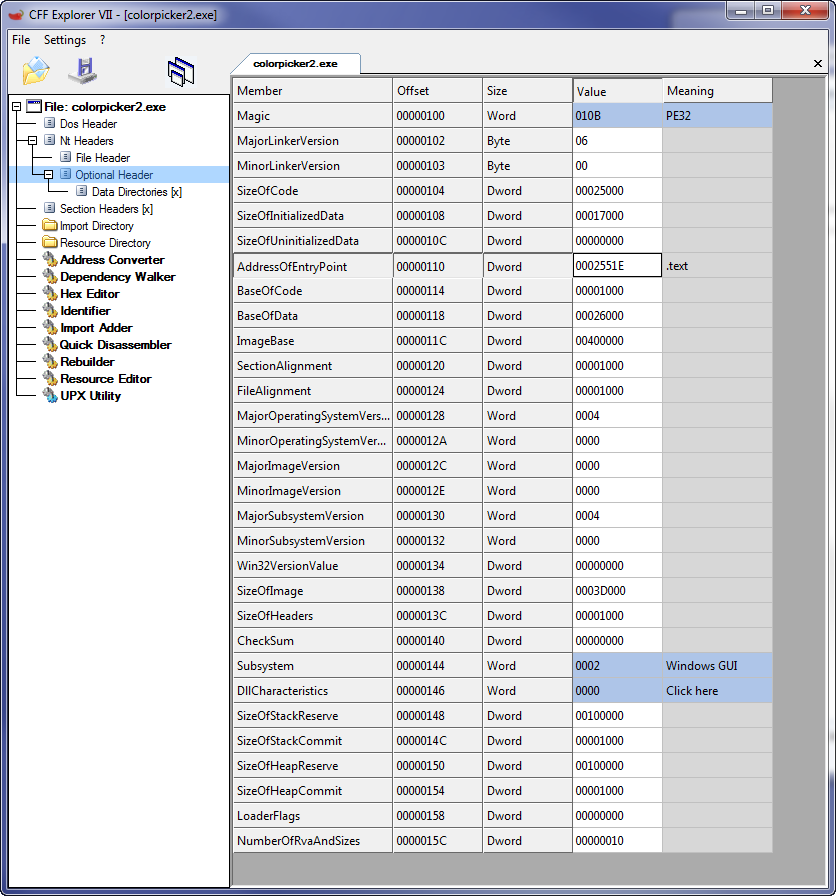Click the Import Directory folder icon
This screenshot has height=896, width=836.
click(x=50, y=225)
